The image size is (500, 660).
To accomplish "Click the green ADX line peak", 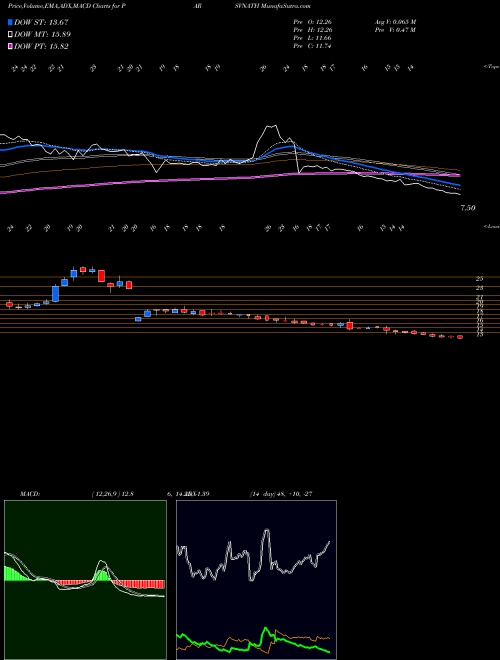I will (x=265, y=629).
